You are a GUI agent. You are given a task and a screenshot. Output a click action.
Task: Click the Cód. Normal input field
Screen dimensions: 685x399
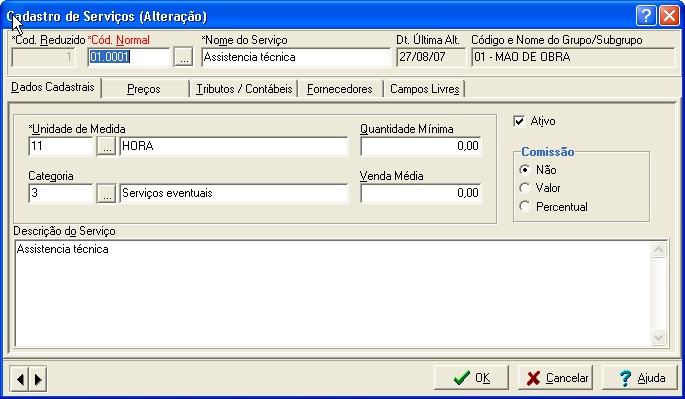click(x=128, y=57)
